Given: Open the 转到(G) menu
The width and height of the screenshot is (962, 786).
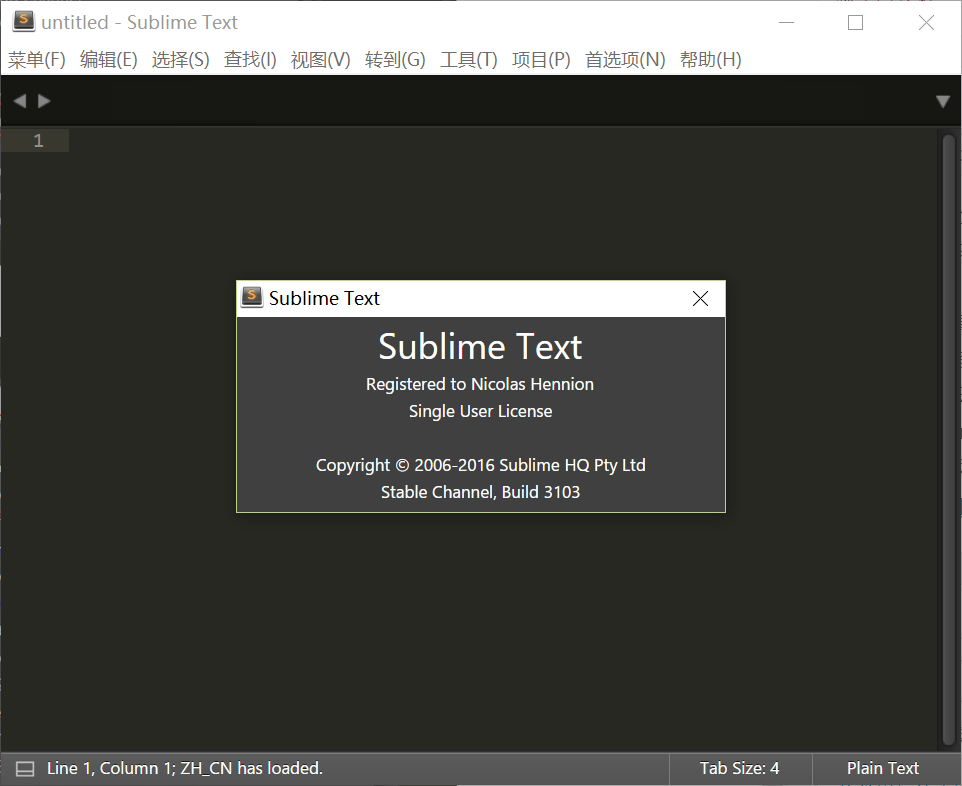Looking at the screenshot, I should click(x=395, y=60).
